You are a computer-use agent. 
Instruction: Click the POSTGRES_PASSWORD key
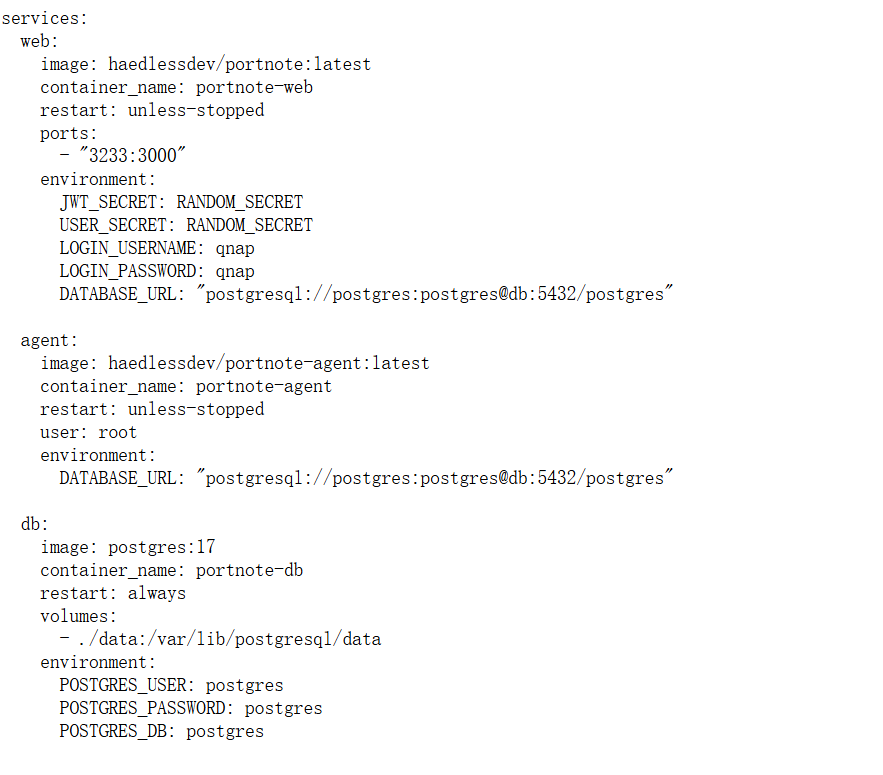tap(142, 709)
